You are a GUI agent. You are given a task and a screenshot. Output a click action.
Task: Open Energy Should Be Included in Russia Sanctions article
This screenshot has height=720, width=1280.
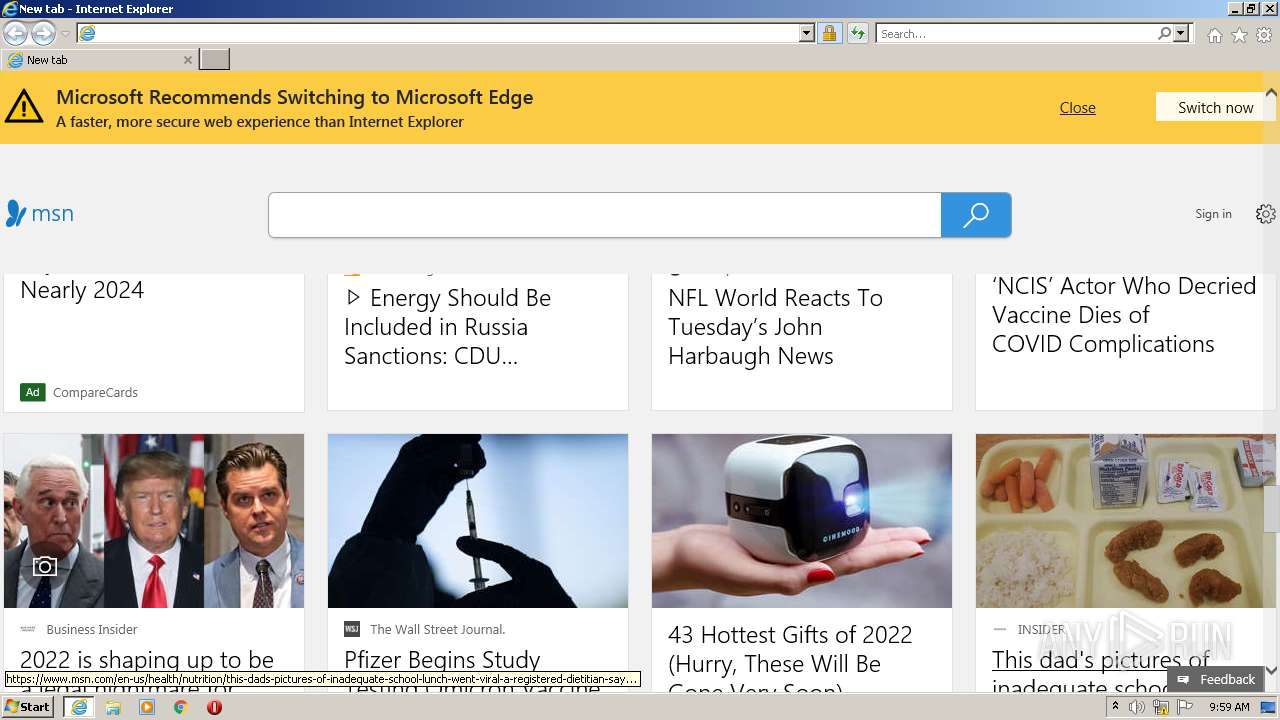click(x=447, y=327)
